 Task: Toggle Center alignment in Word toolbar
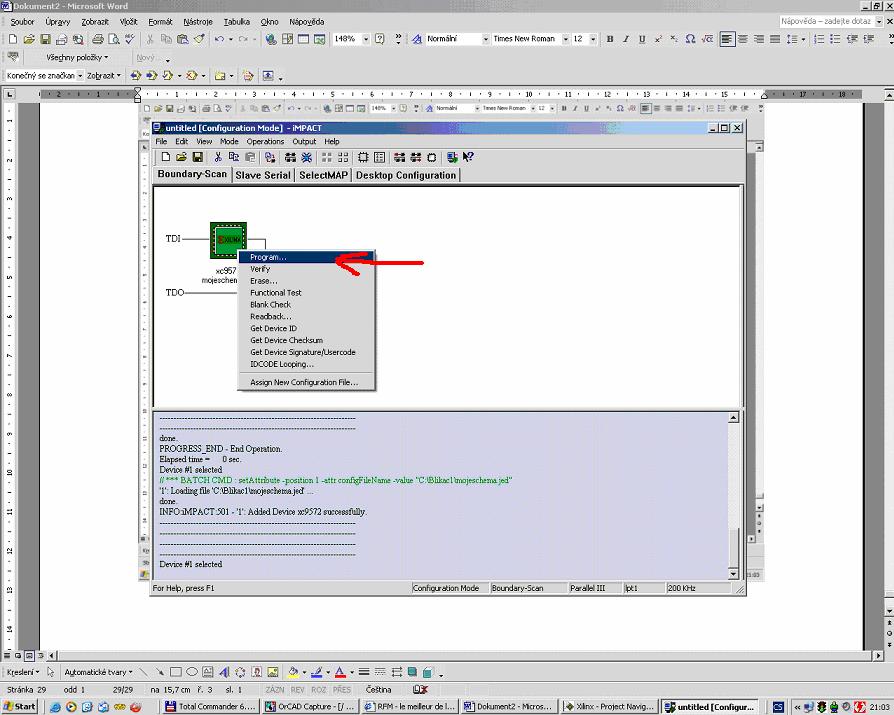point(743,39)
